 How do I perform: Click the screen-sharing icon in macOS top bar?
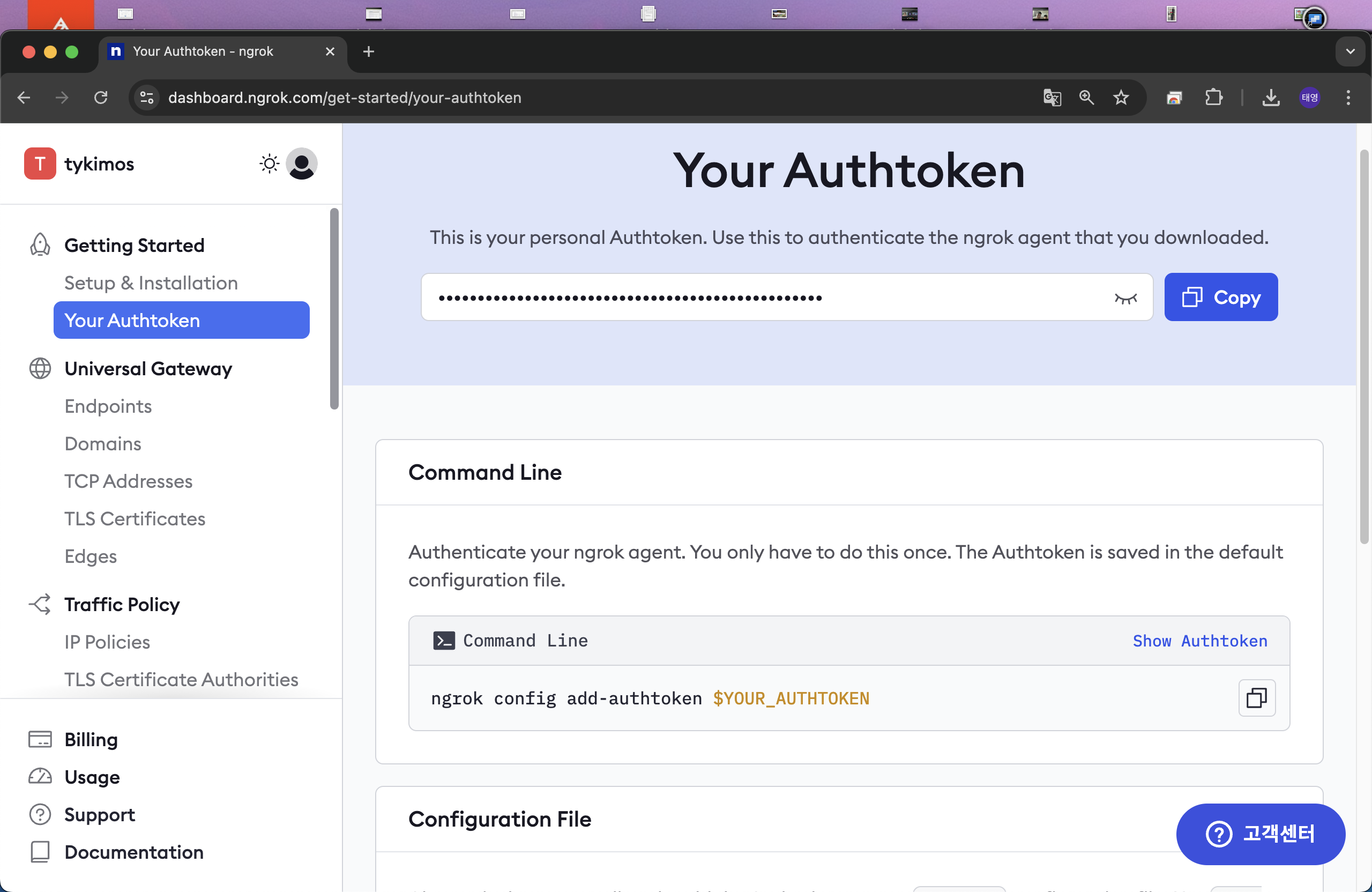1314,18
